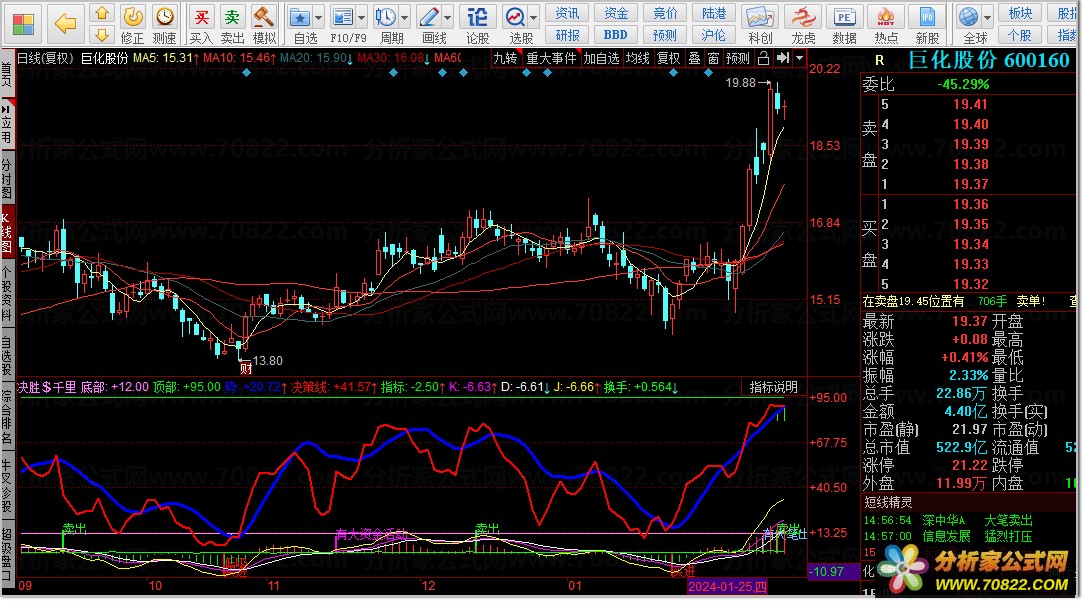Expand the F10/F9 dropdown arrow
Image resolution: width=1085 pixels, height=601 pixels.
point(362,17)
